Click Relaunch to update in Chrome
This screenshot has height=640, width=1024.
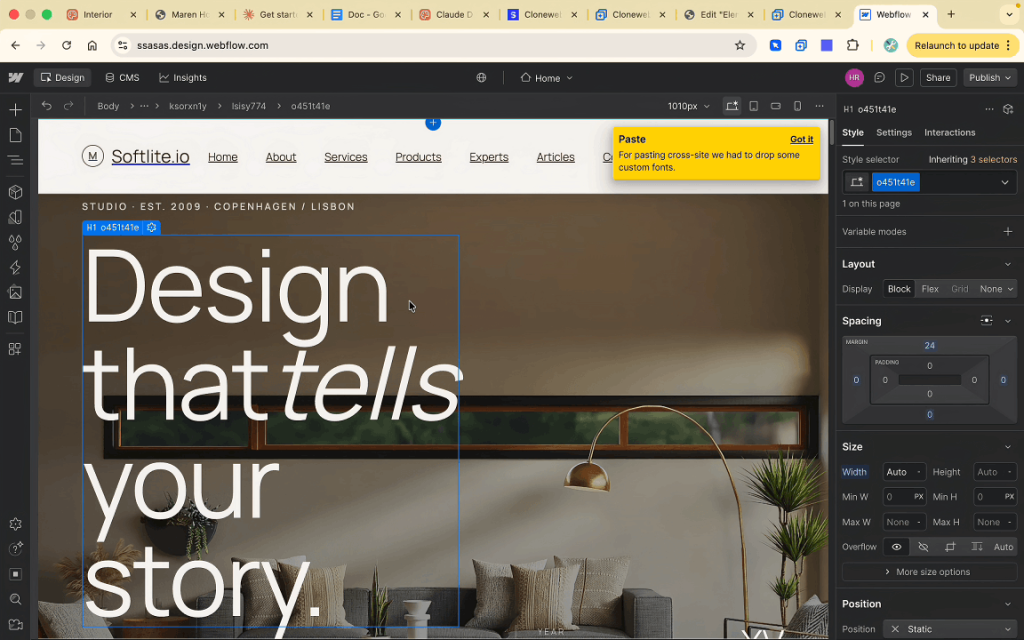(963, 46)
